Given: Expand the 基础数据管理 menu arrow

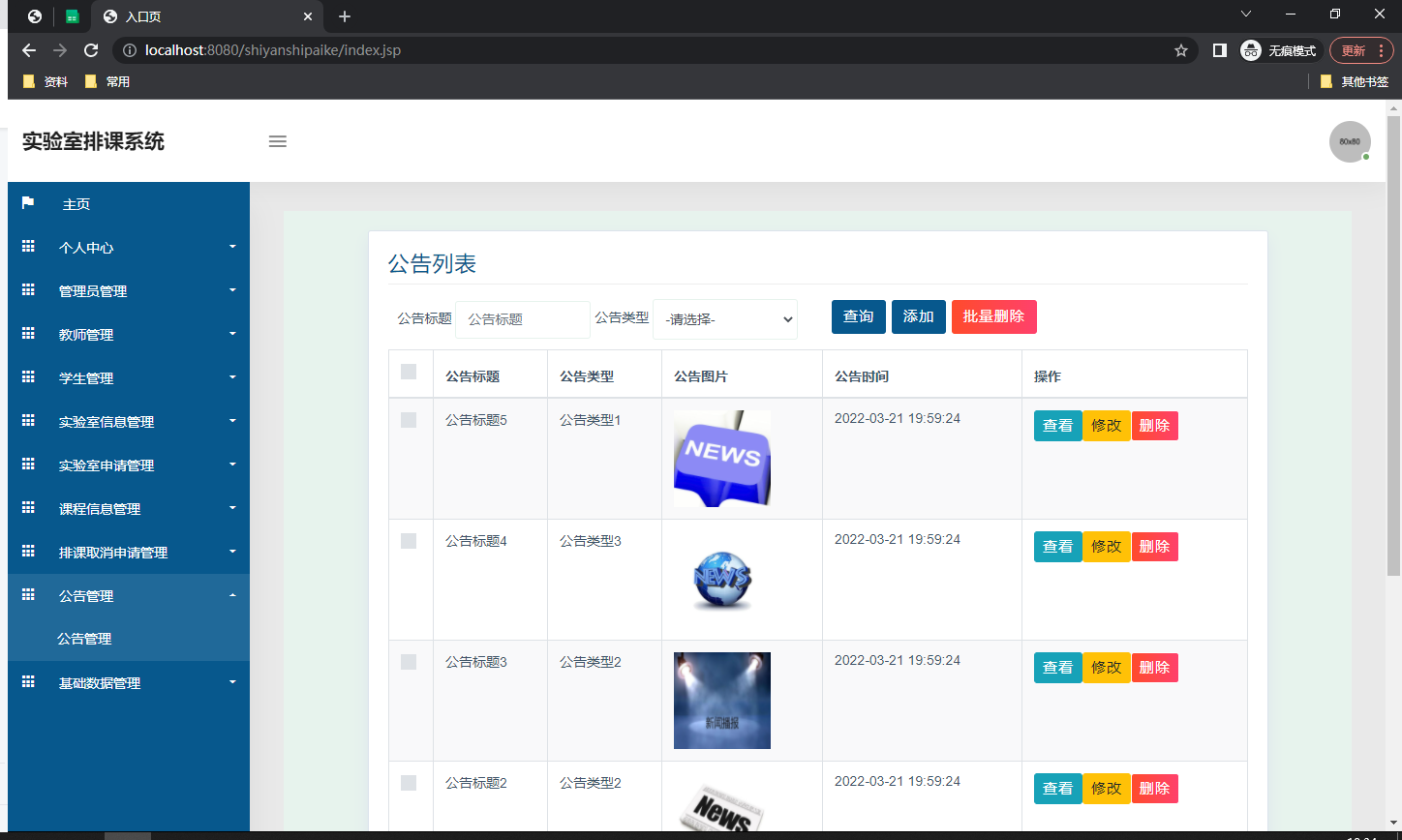Looking at the screenshot, I should click(x=232, y=682).
